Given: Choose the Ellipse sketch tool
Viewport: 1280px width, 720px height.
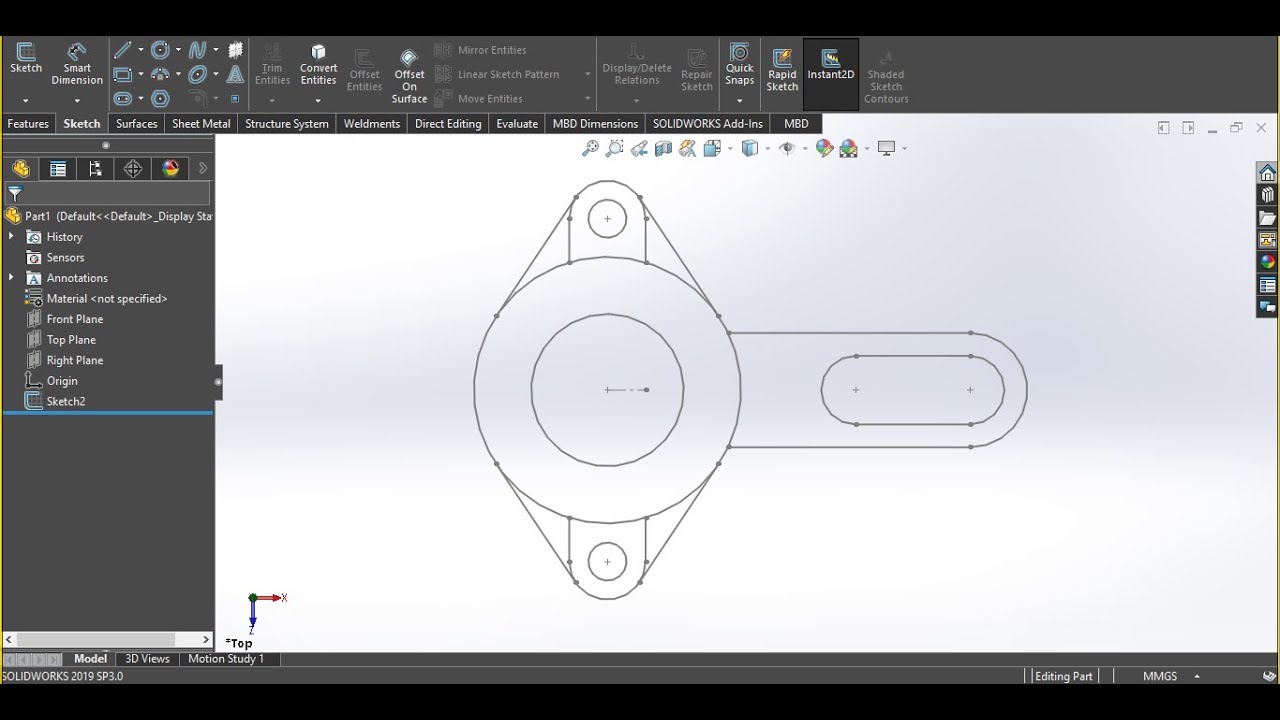Looking at the screenshot, I should 198,74.
